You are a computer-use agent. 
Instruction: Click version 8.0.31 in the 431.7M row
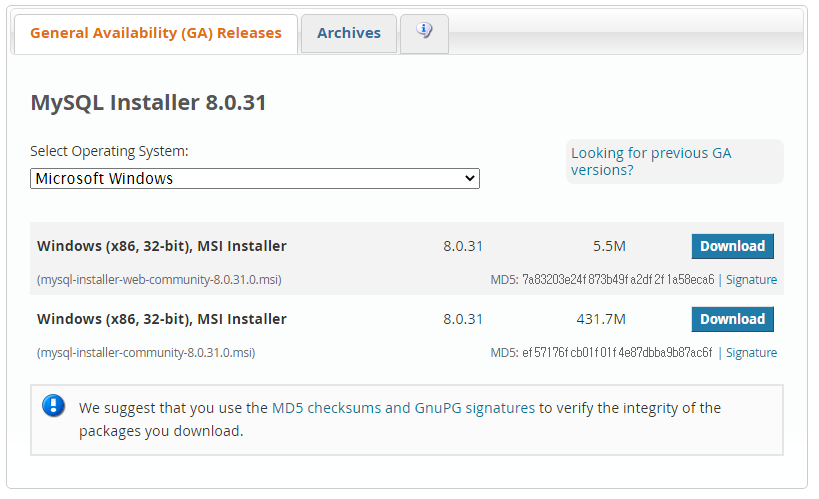(x=463, y=319)
